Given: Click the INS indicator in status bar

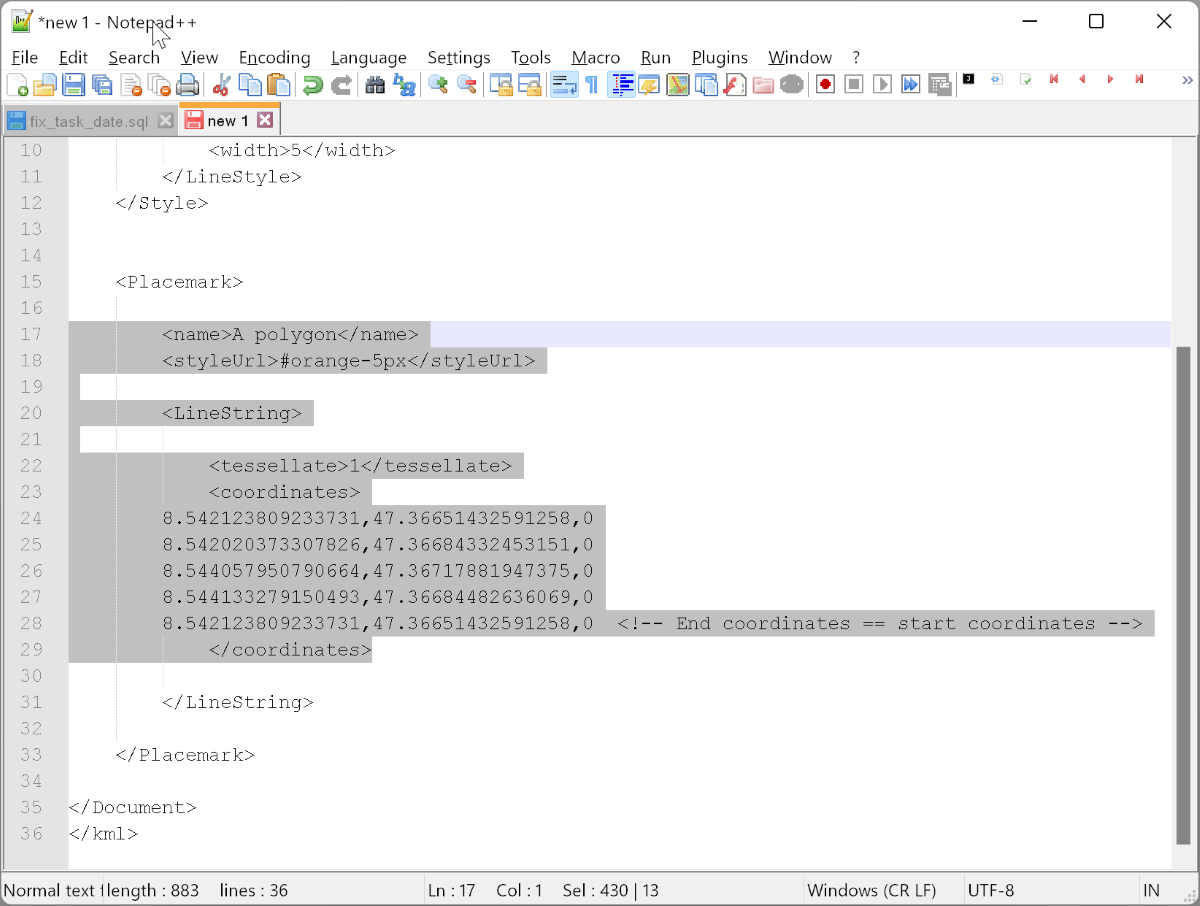Looking at the screenshot, I should [1152, 890].
